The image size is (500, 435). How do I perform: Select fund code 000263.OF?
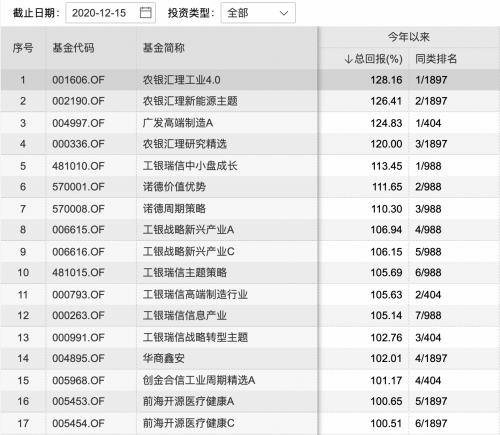[78, 316]
